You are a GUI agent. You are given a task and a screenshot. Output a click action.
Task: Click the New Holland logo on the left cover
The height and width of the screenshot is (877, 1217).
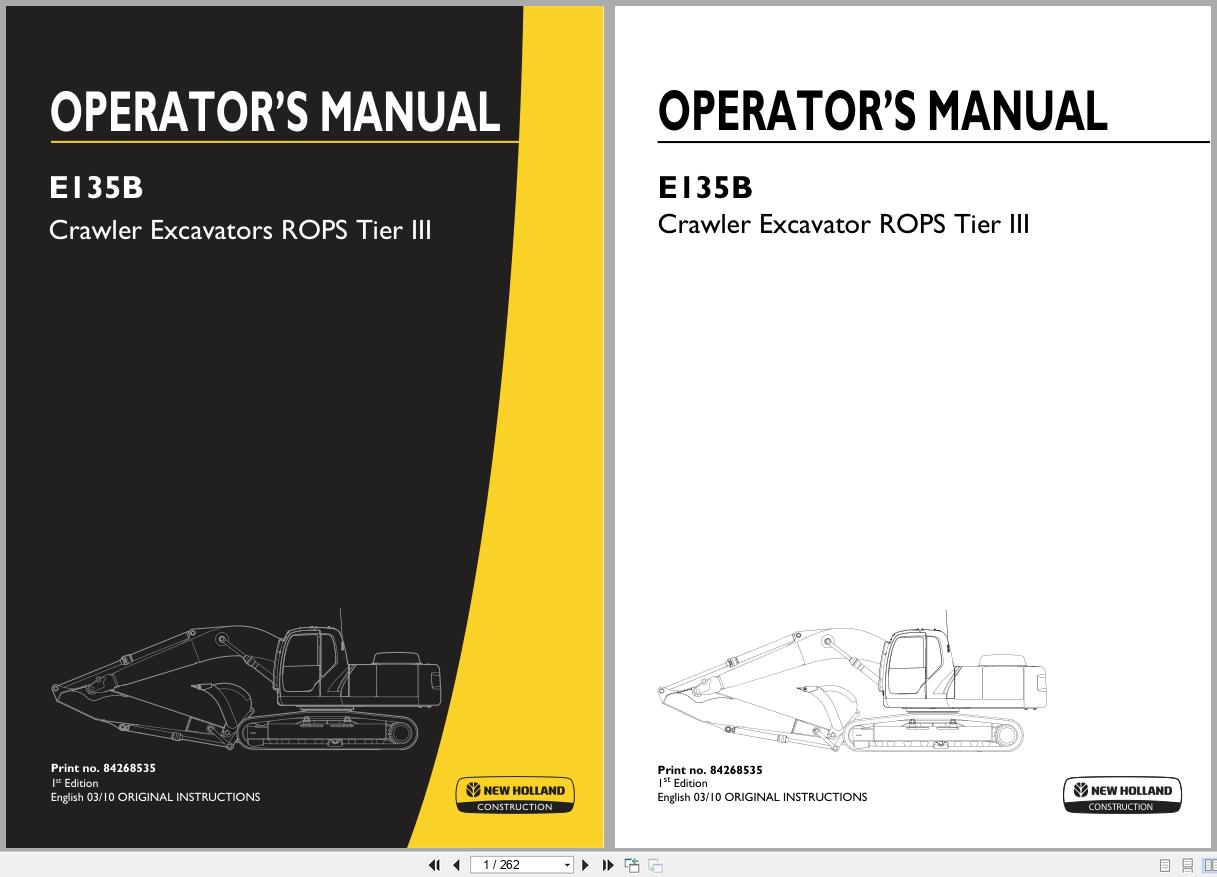[x=515, y=794]
